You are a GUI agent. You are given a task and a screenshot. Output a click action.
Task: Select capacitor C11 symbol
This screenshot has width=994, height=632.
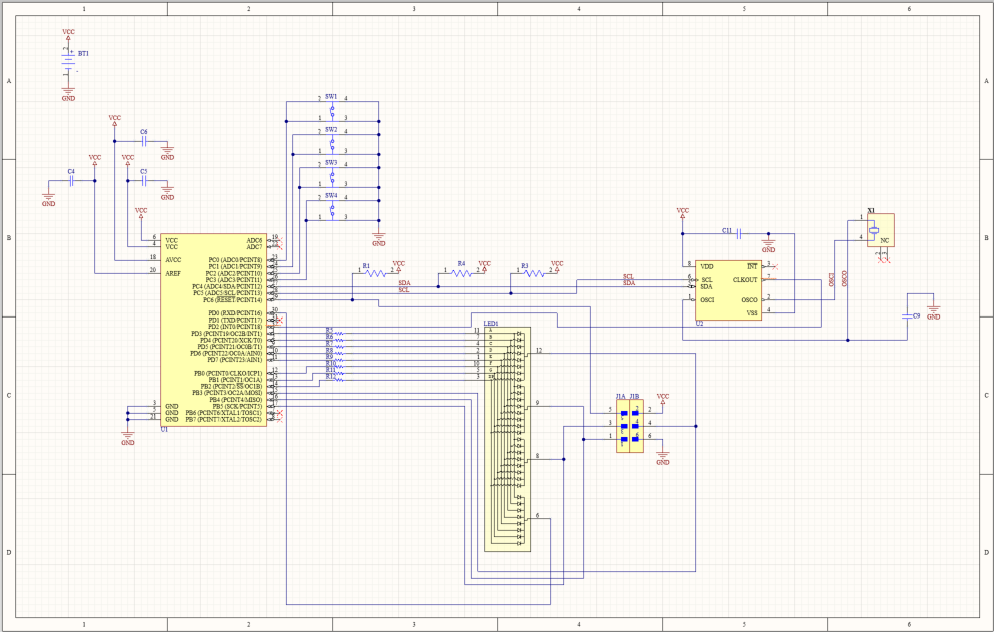[739, 234]
